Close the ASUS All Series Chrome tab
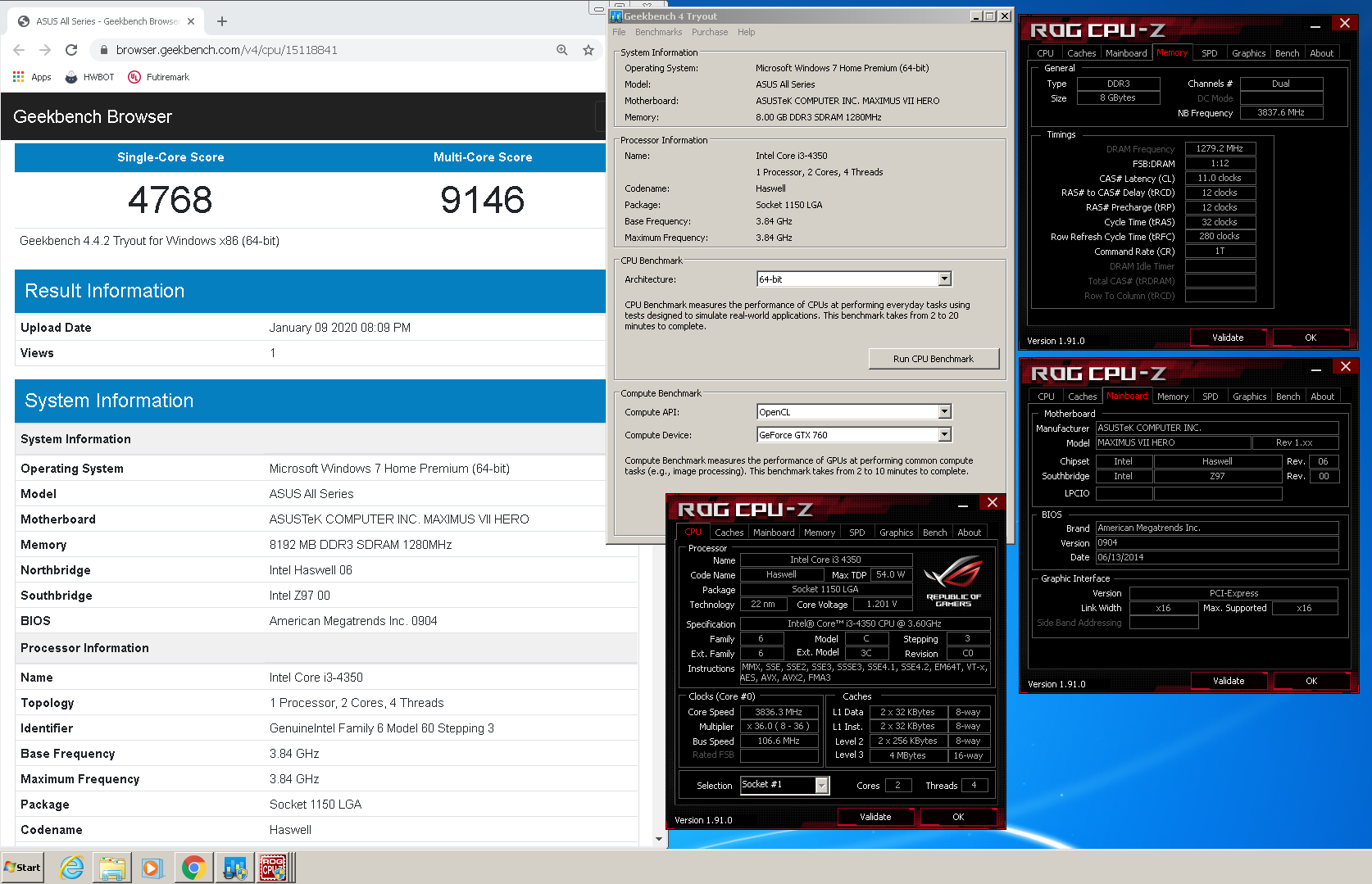This screenshot has width=1372, height=884. click(x=191, y=21)
